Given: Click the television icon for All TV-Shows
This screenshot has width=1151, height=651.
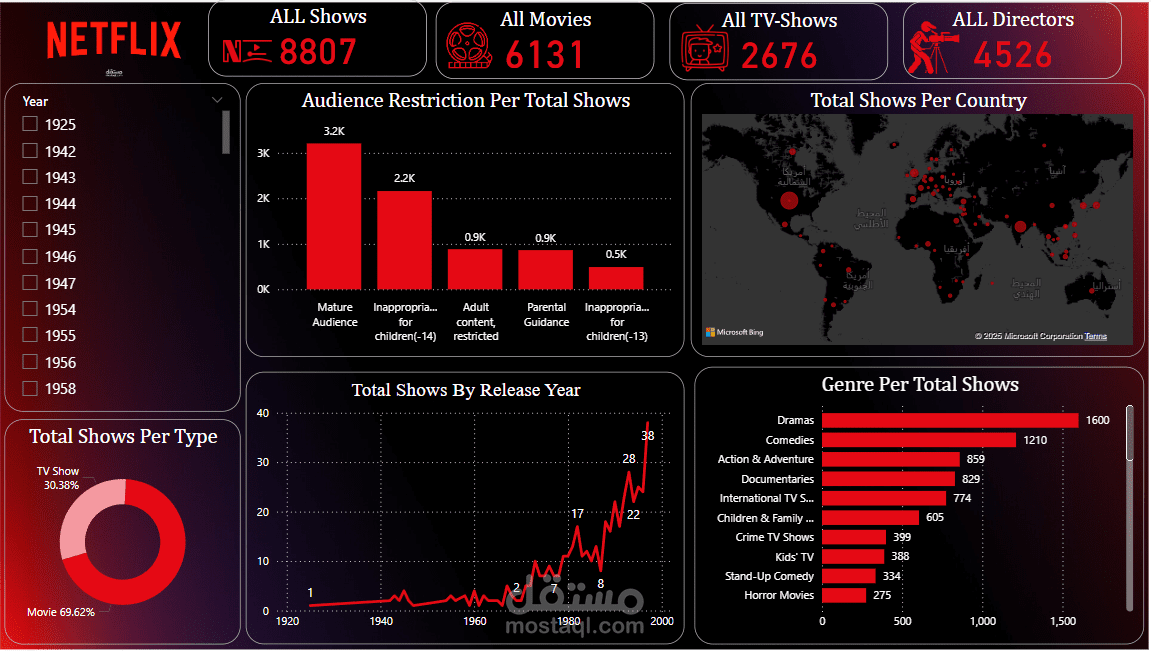Looking at the screenshot, I should [x=705, y=48].
